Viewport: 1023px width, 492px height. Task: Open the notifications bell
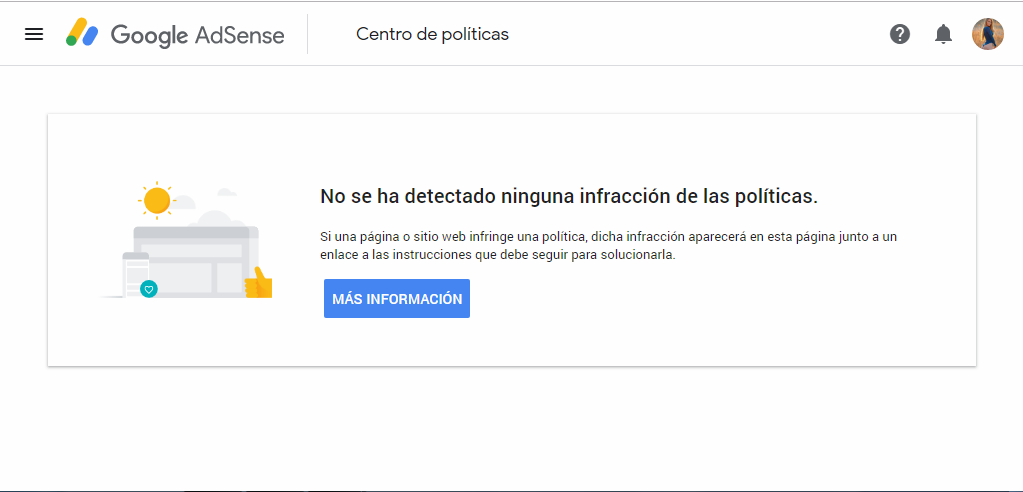(x=943, y=34)
